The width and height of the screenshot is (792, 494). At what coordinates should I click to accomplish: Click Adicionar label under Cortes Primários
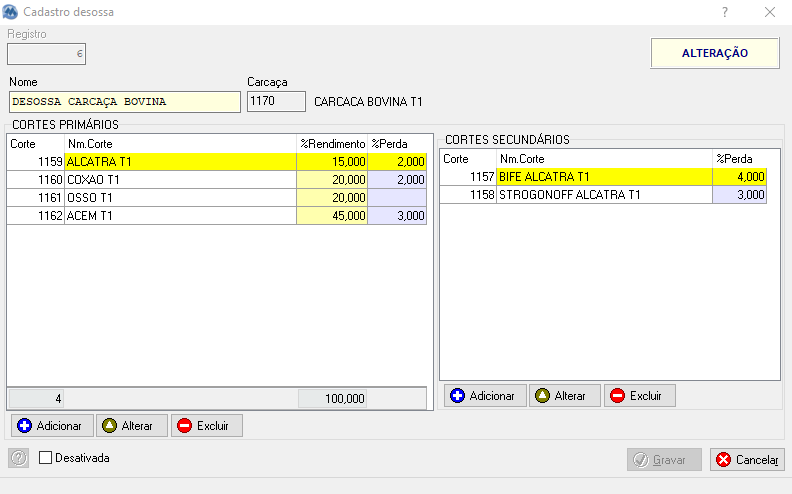point(59,426)
